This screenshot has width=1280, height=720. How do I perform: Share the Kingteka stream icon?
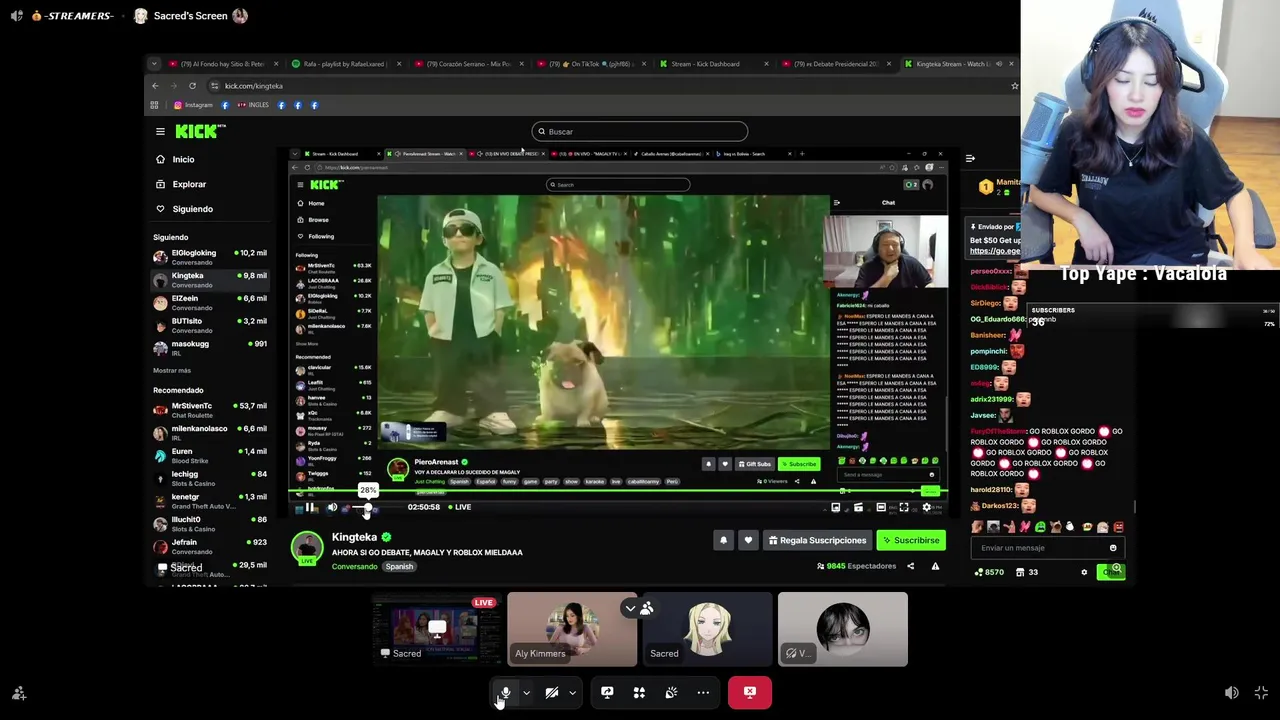tap(910, 566)
